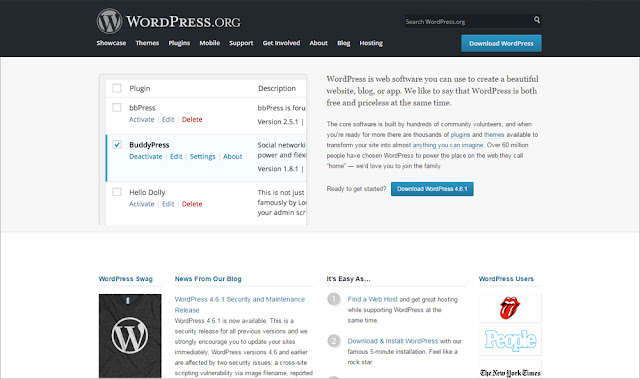The height and width of the screenshot is (379, 640).
Task: Toggle the select-all Plugin checkbox
Action: (117, 88)
